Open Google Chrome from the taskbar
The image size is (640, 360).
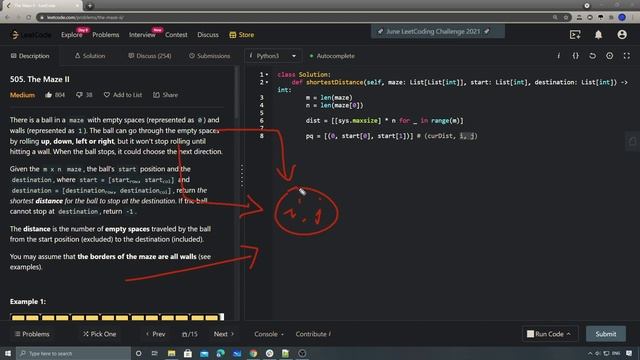click(253, 353)
